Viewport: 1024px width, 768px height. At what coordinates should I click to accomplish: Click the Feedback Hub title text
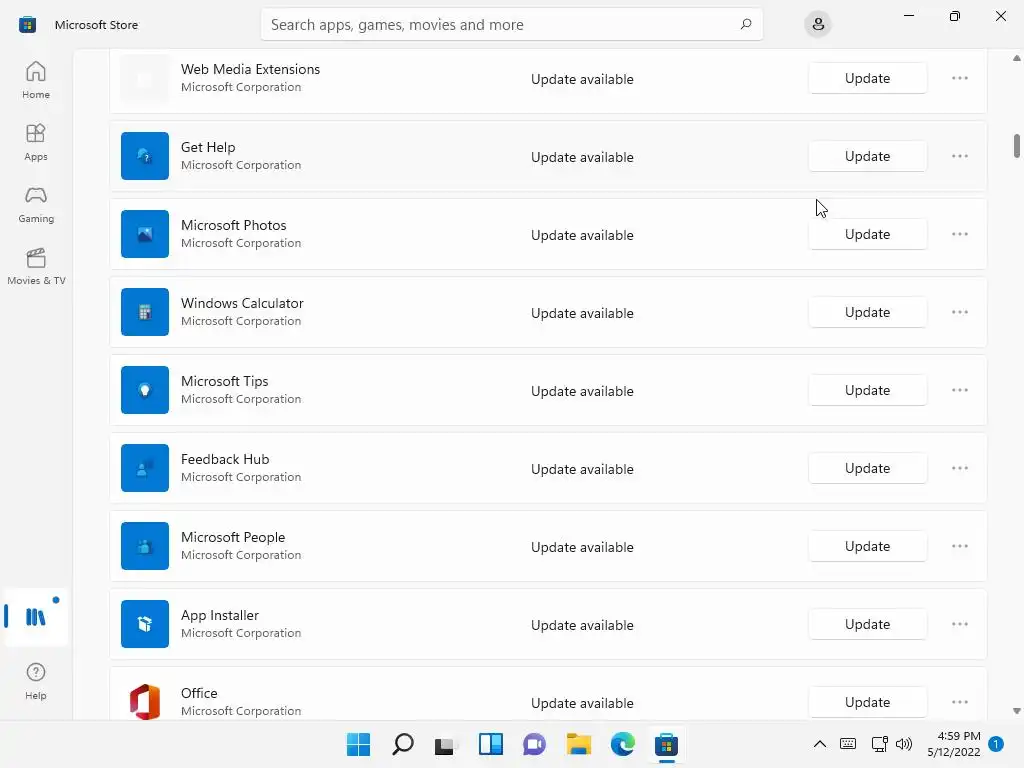225,459
